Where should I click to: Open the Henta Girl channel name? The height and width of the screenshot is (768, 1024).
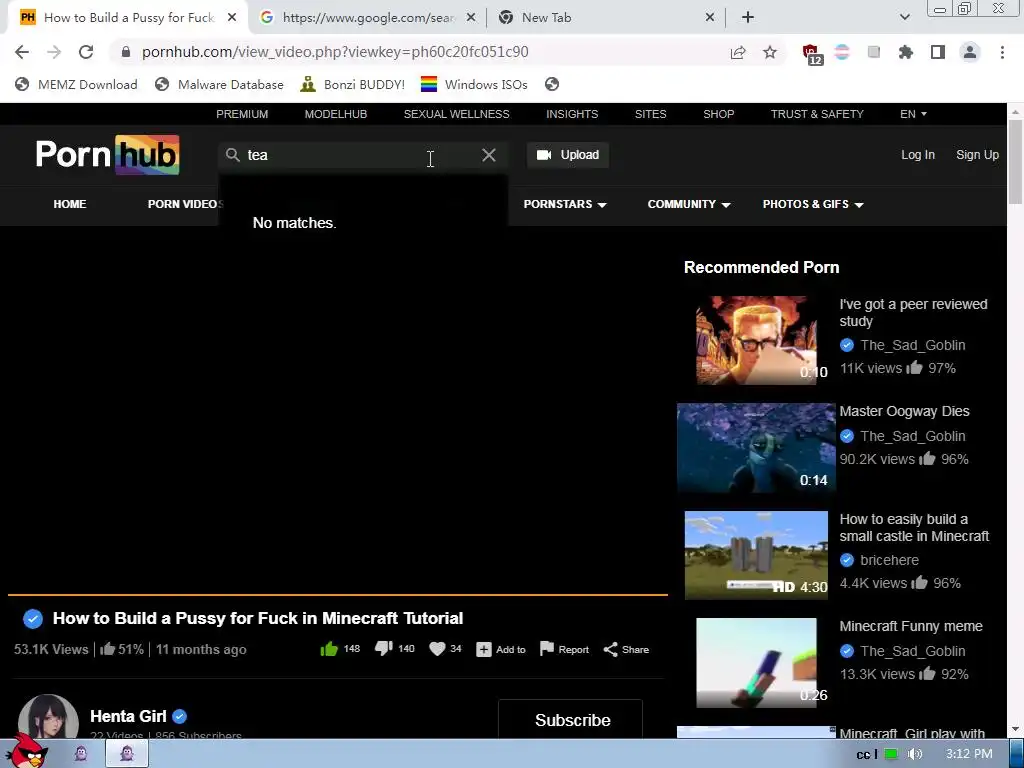tap(128, 716)
